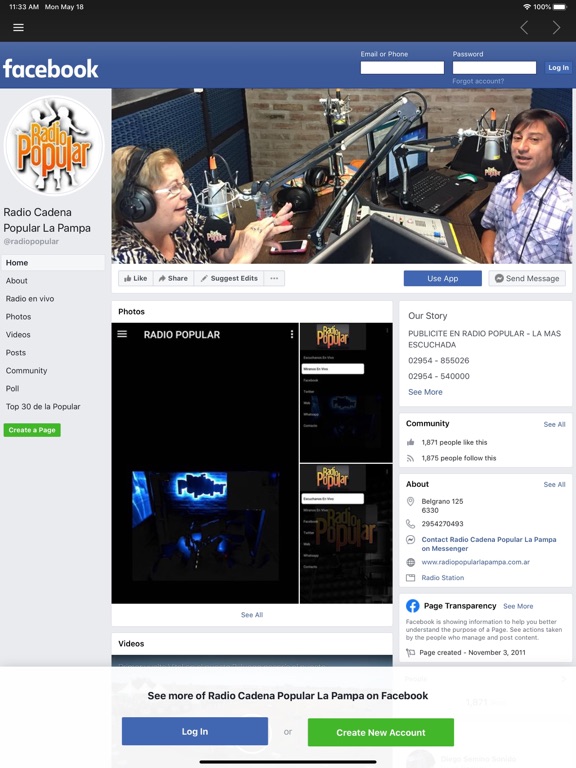Open Contact Radio Cadena Popular on Messenger

[489, 544]
